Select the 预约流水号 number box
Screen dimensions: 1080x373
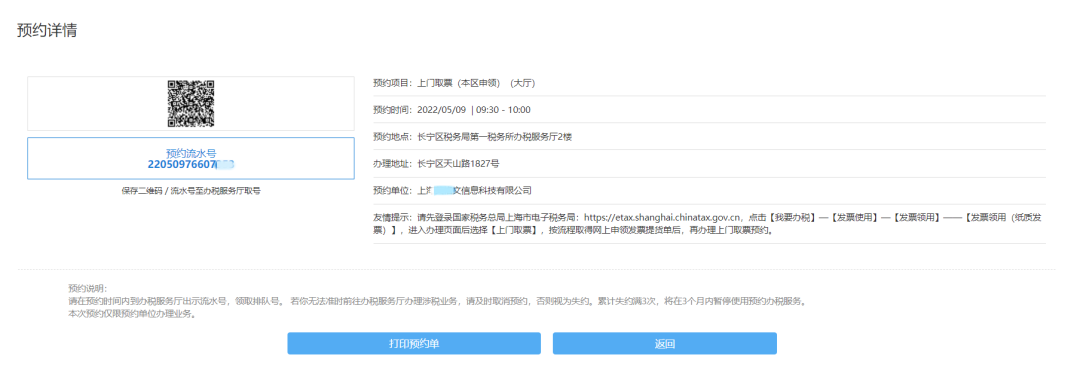pos(191,159)
